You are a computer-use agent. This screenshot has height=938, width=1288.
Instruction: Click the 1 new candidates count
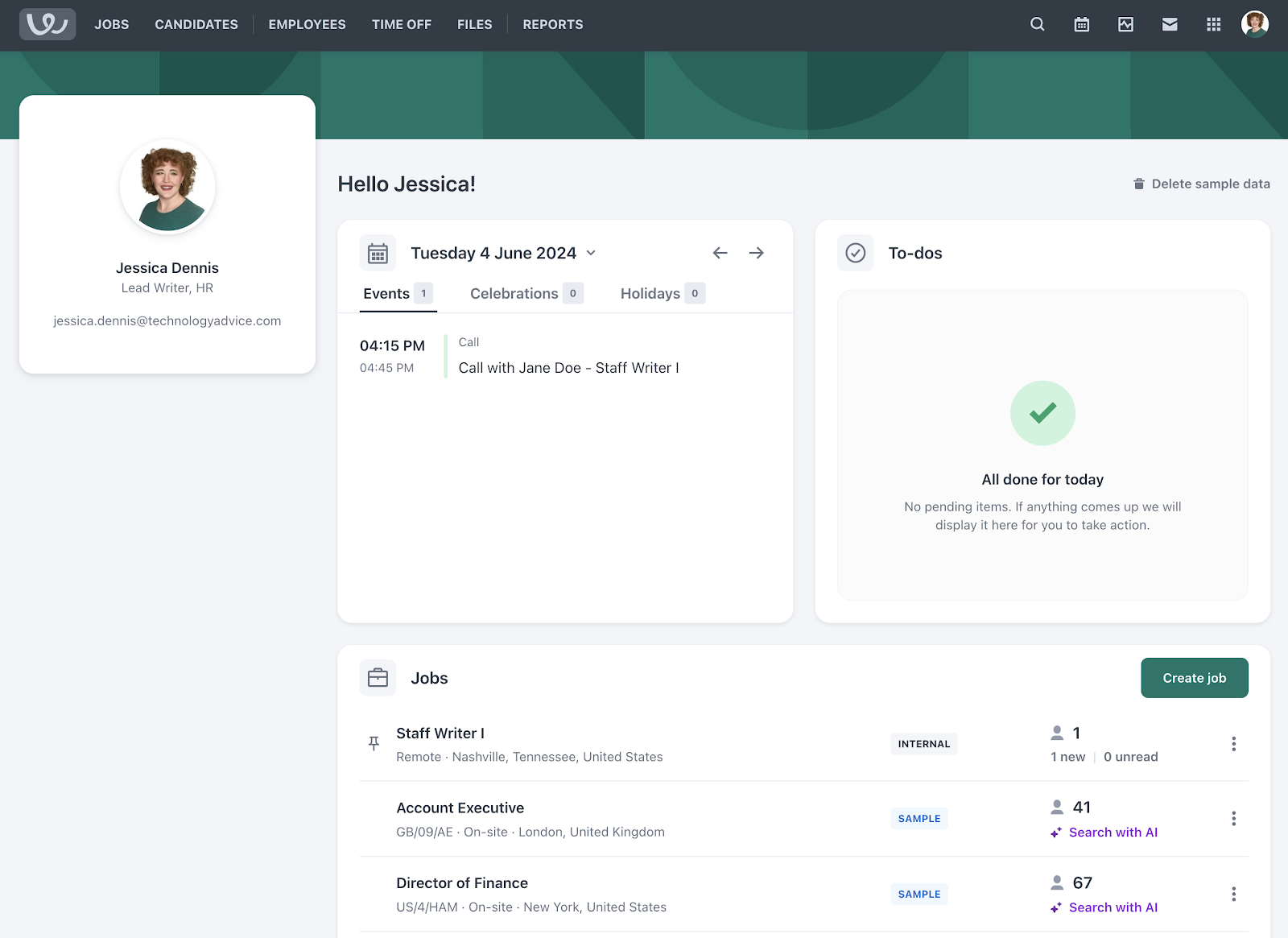click(x=1068, y=757)
